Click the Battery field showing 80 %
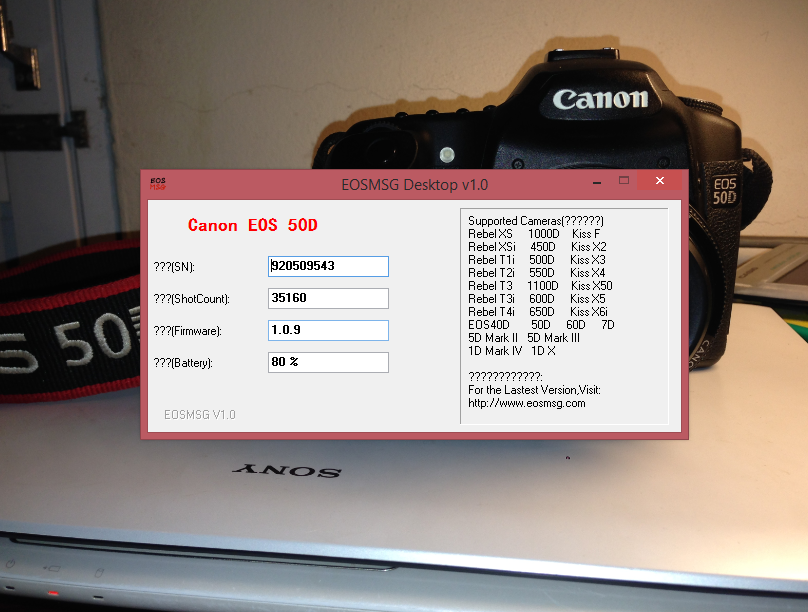Image resolution: width=808 pixels, height=612 pixels. point(328,362)
